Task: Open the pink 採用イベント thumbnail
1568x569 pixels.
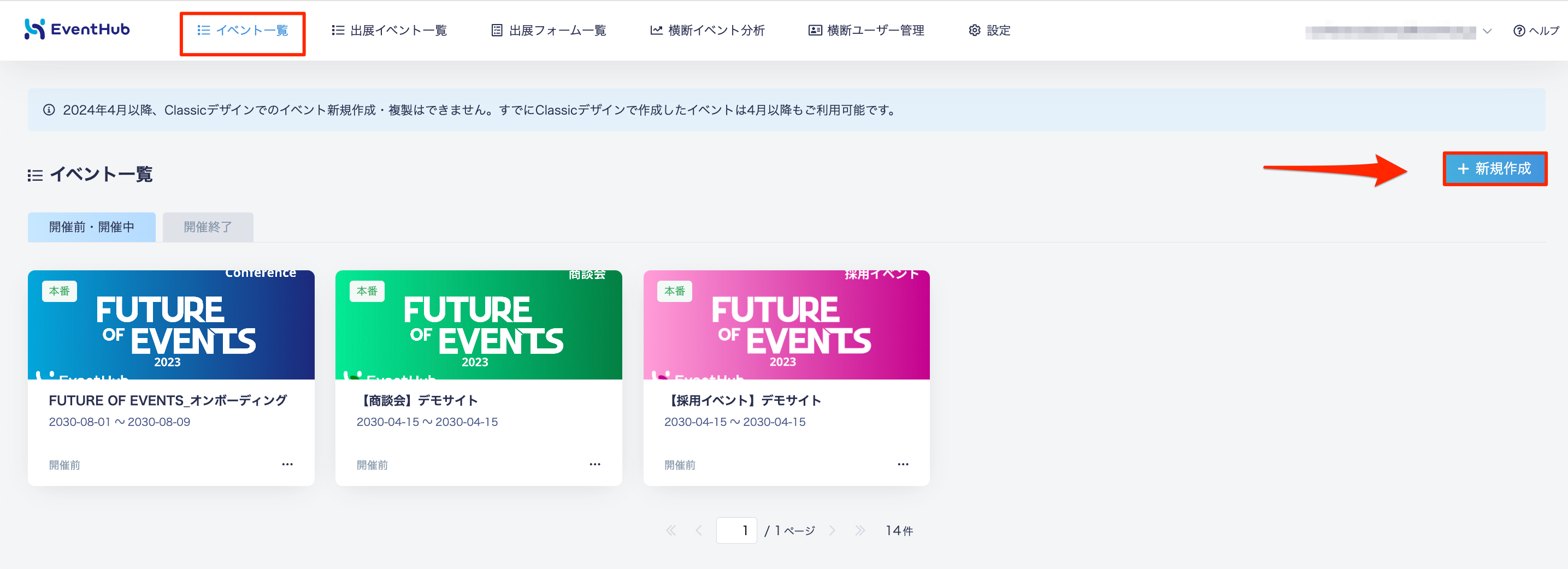Action: coord(786,325)
